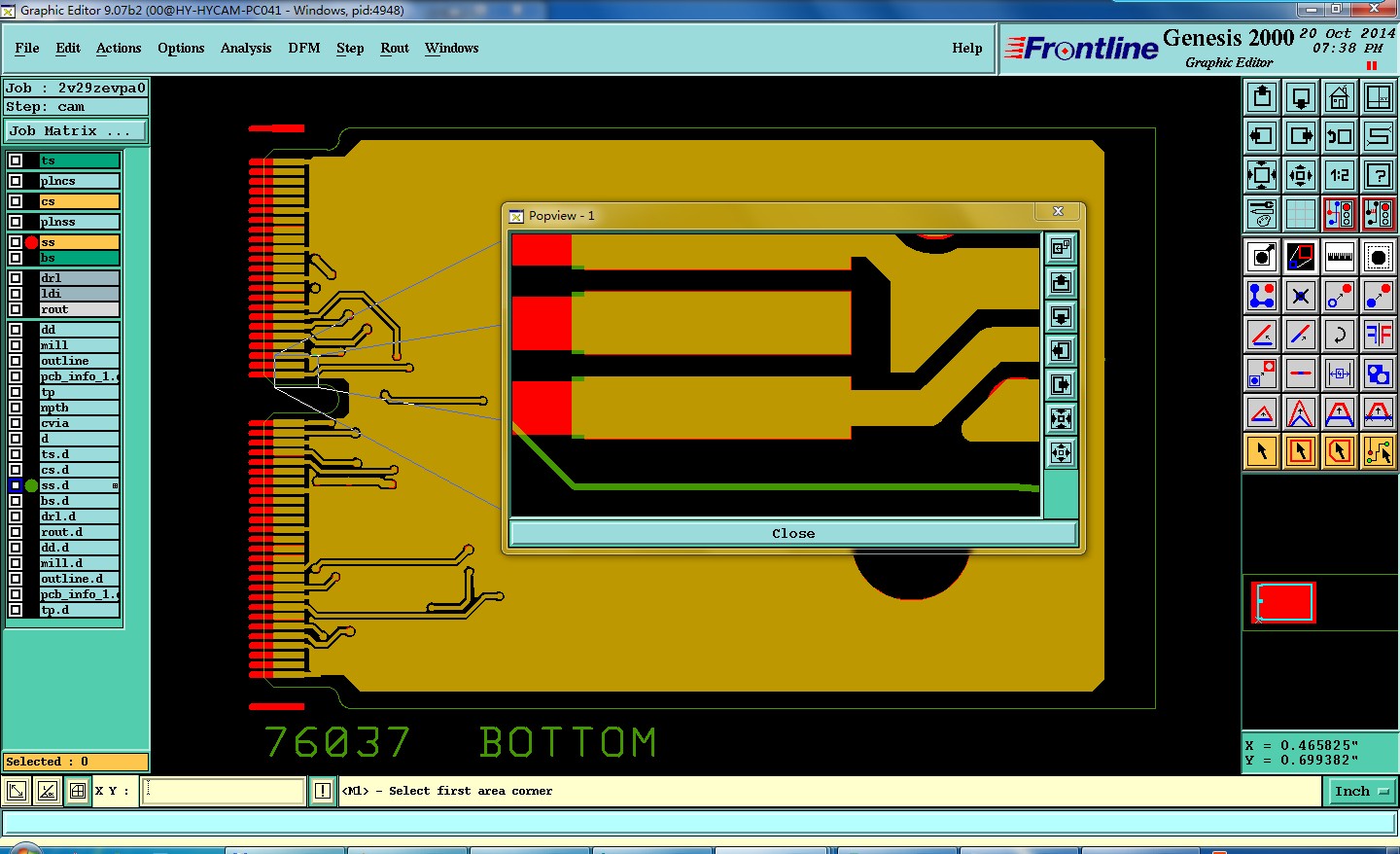Click the pan up view icon
The width and height of the screenshot is (1400, 854).
pos(1262,97)
